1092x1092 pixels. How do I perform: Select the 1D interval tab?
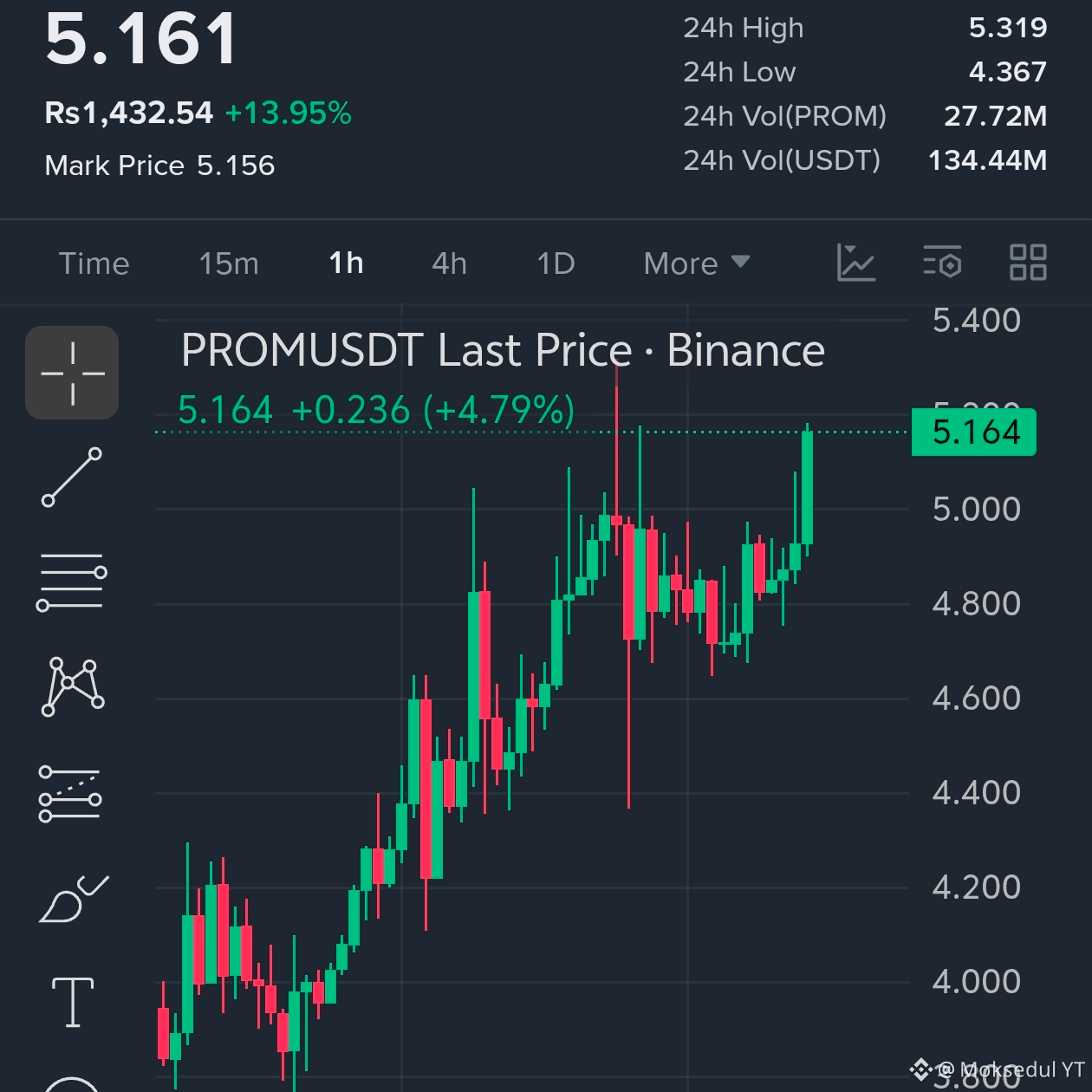coord(556,263)
